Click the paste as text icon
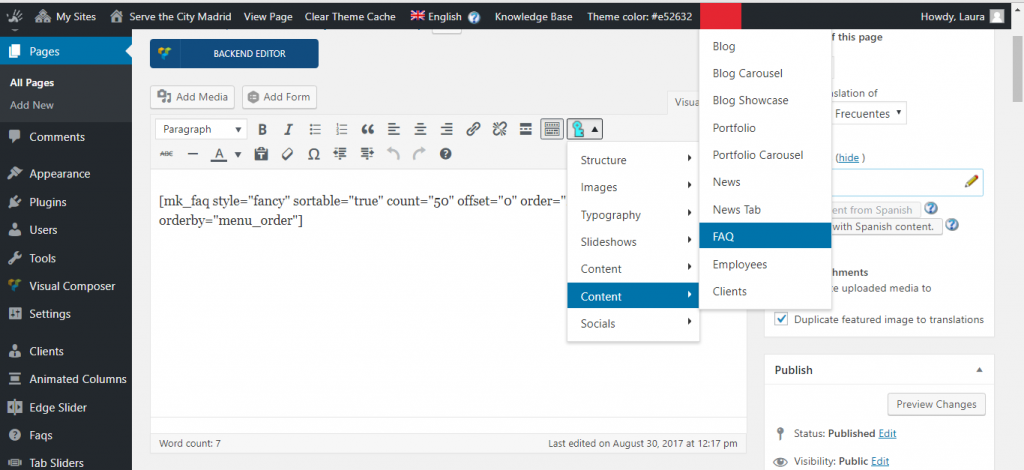Viewport: 1024px width, 470px height. pyautogui.click(x=262, y=154)
